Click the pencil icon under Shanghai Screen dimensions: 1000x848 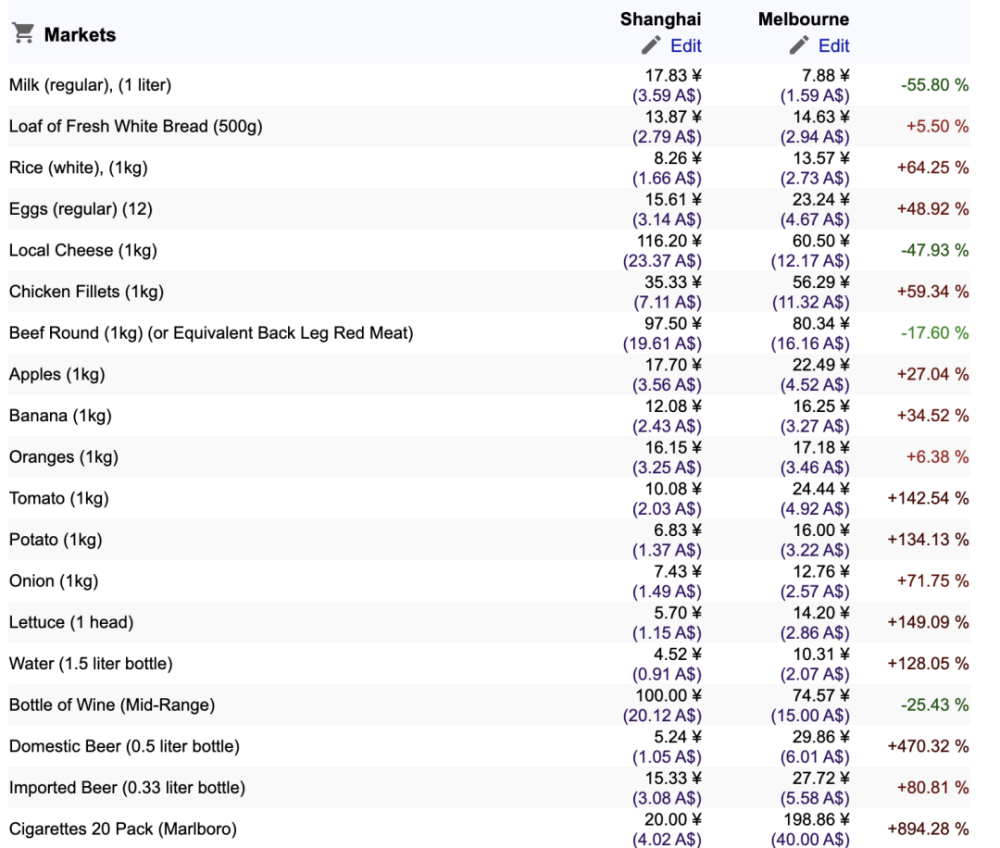coord(651,45)
